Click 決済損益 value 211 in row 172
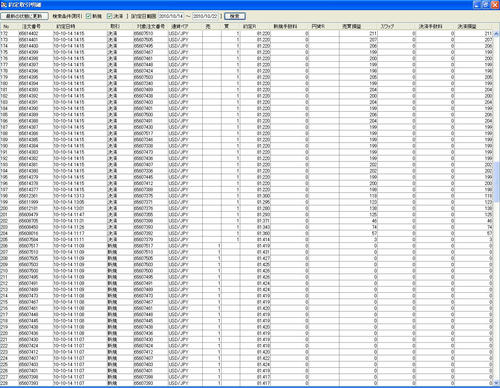This screenshot has width=500, height=388. pos(488,33)
